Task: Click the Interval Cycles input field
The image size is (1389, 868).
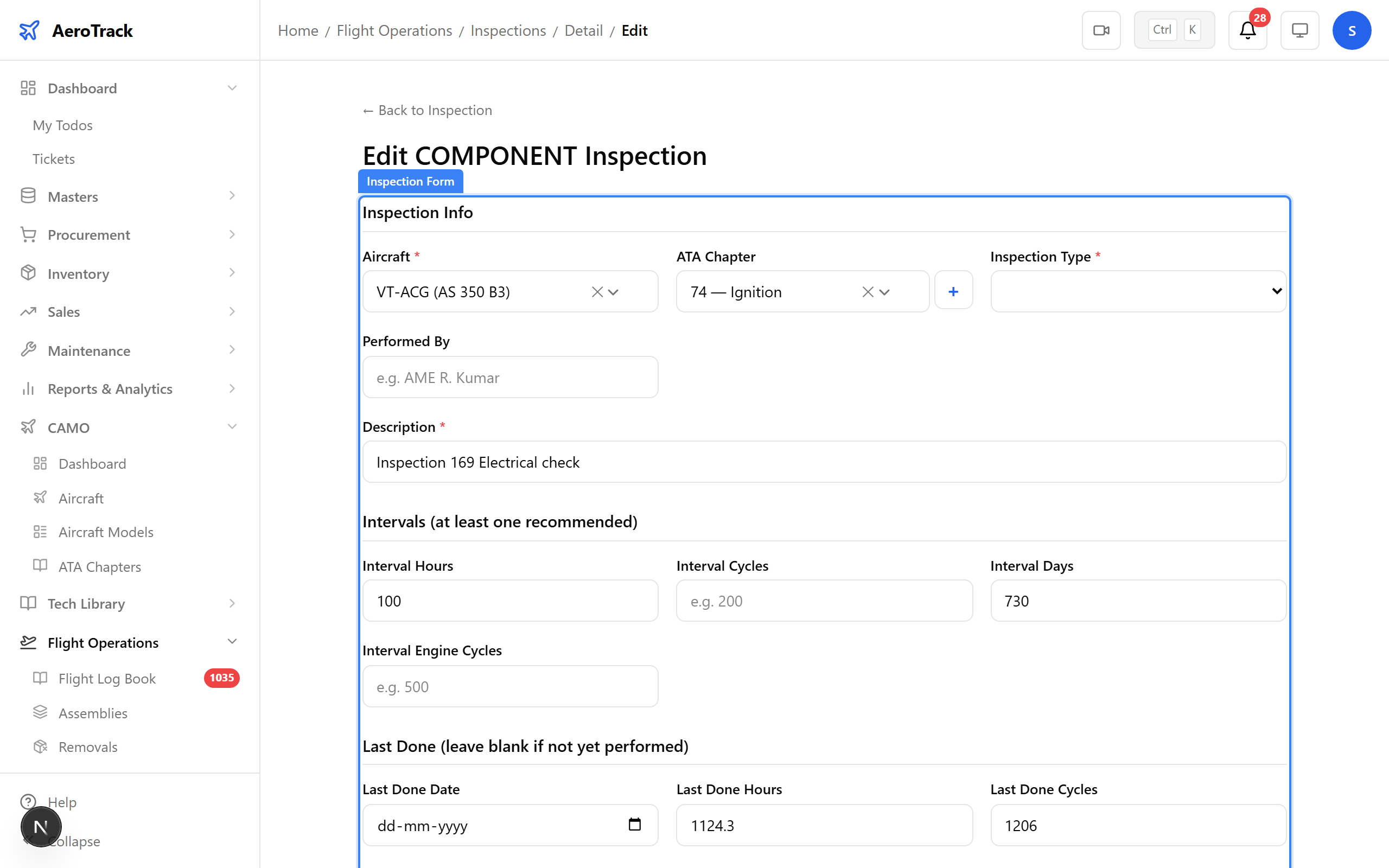Action: (x=824, y=601)
